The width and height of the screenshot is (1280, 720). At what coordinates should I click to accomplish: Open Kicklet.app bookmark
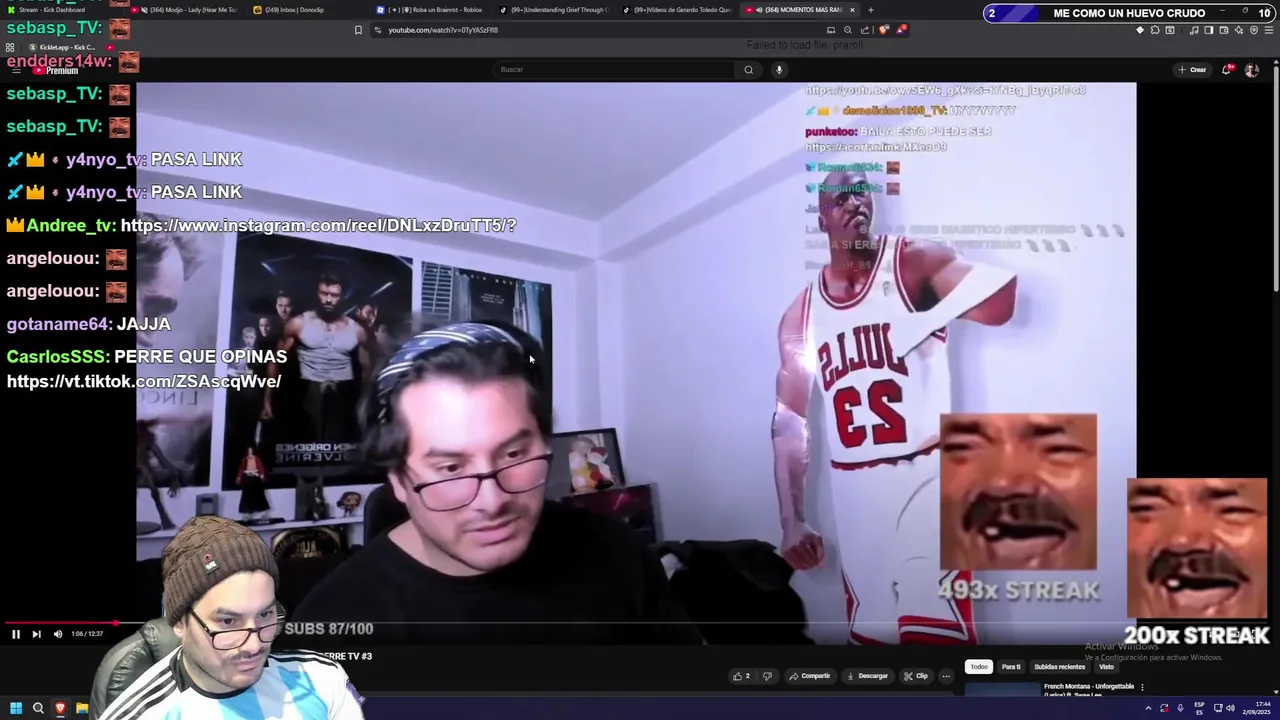62,47
